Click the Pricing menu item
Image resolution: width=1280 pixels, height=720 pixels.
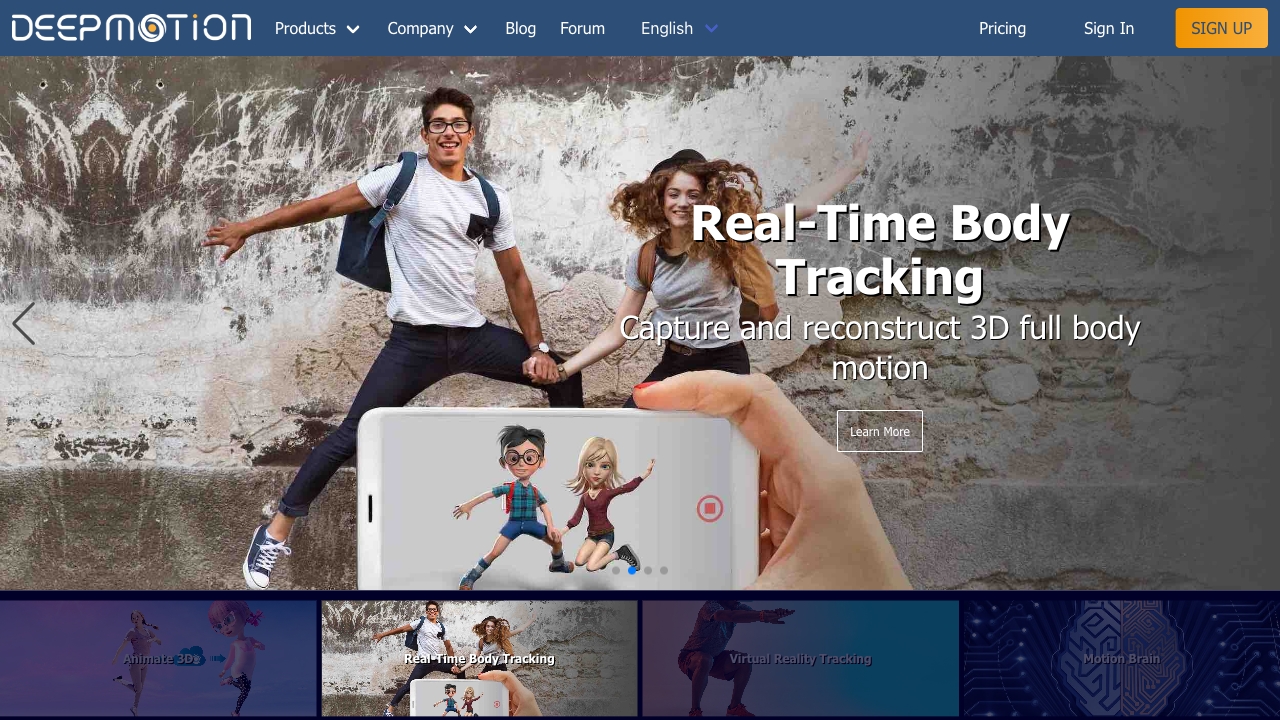pyautogui.click(x=1002, y=28)
